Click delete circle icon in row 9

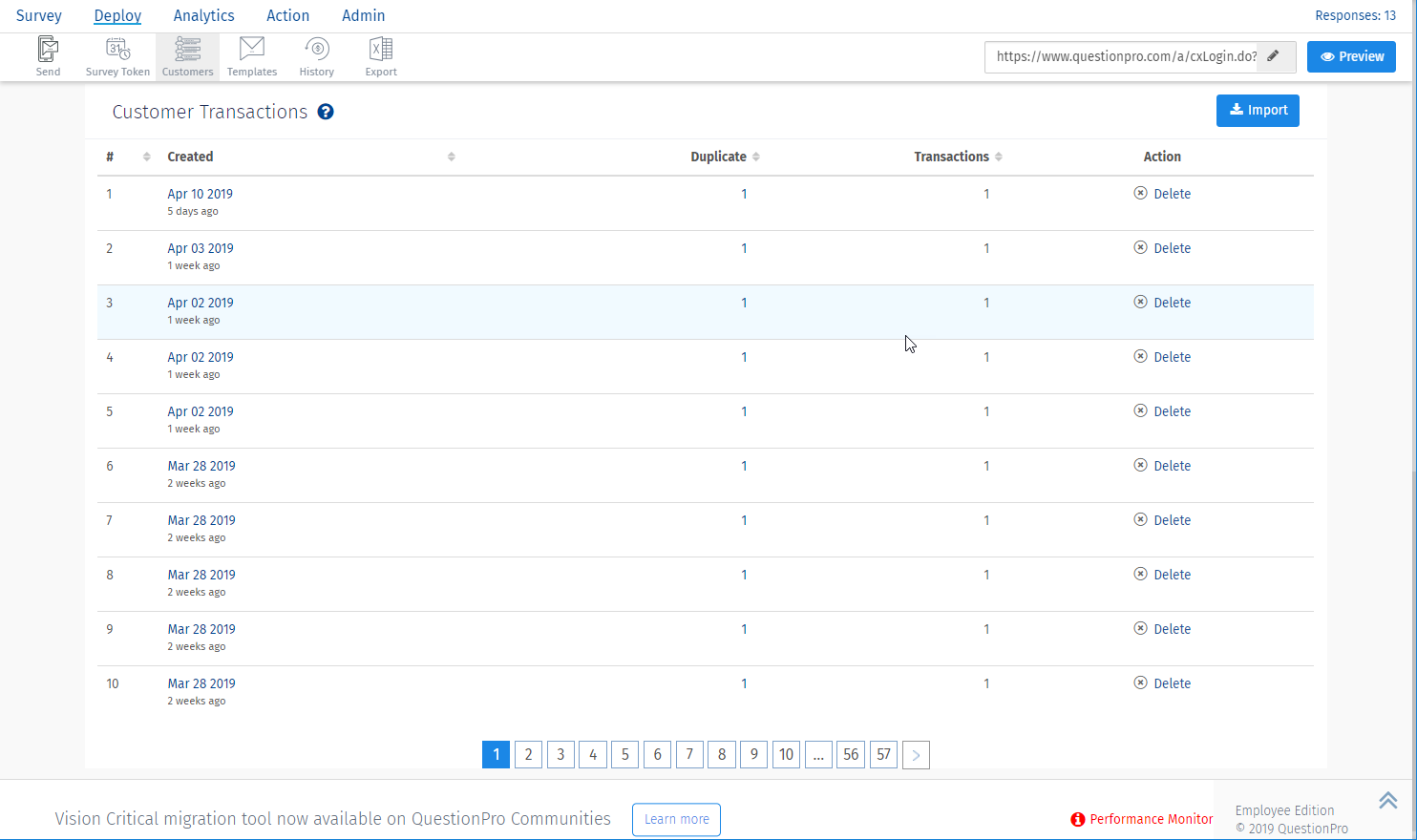1140,628
